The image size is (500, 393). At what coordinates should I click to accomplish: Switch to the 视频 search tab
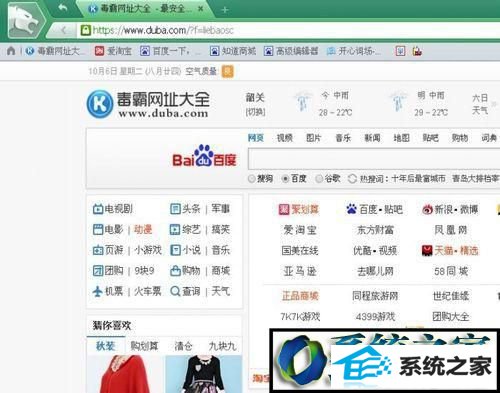point(285,138)
